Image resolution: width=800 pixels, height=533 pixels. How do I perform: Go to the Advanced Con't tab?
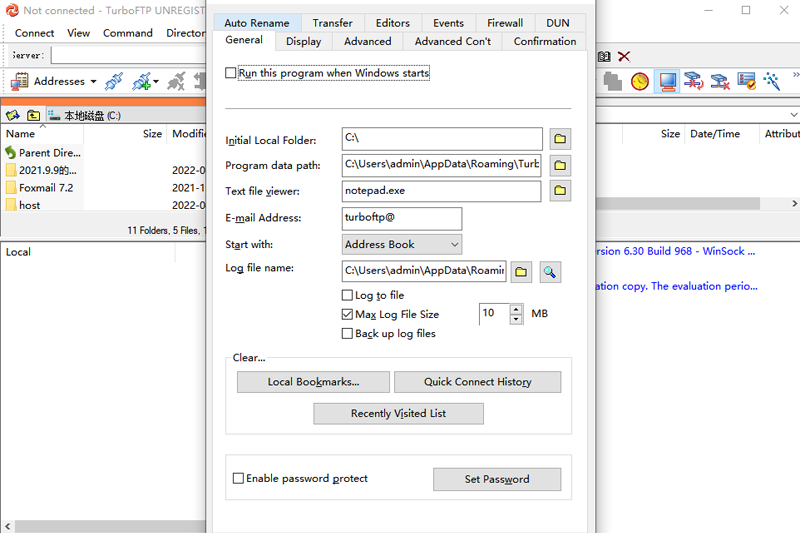pos(453,41)
